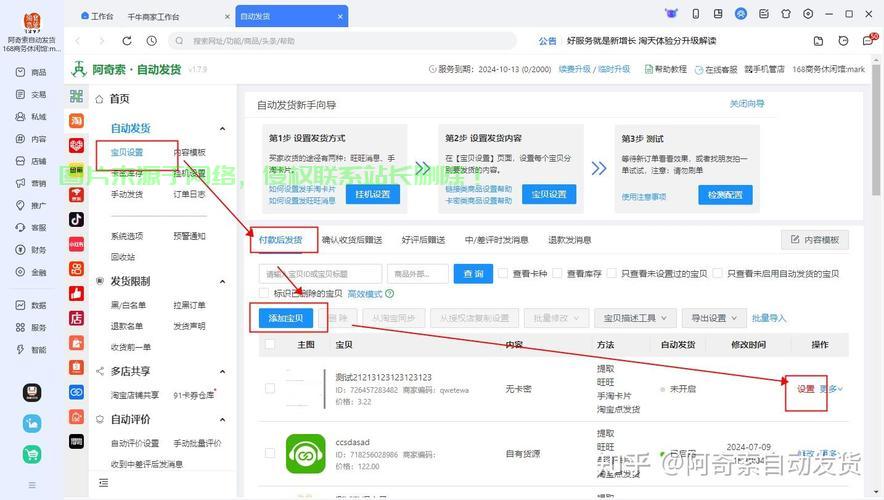Open messages icon with red 50 badge
The width and height of the screenshot is (884, 500).
(869, 40)
